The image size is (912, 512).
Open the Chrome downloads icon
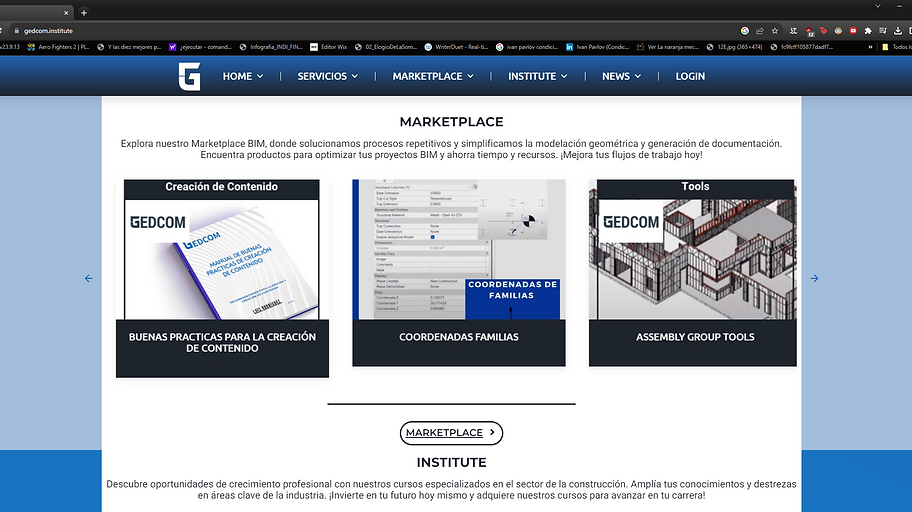pyautogui.click(x=898, y=31)
